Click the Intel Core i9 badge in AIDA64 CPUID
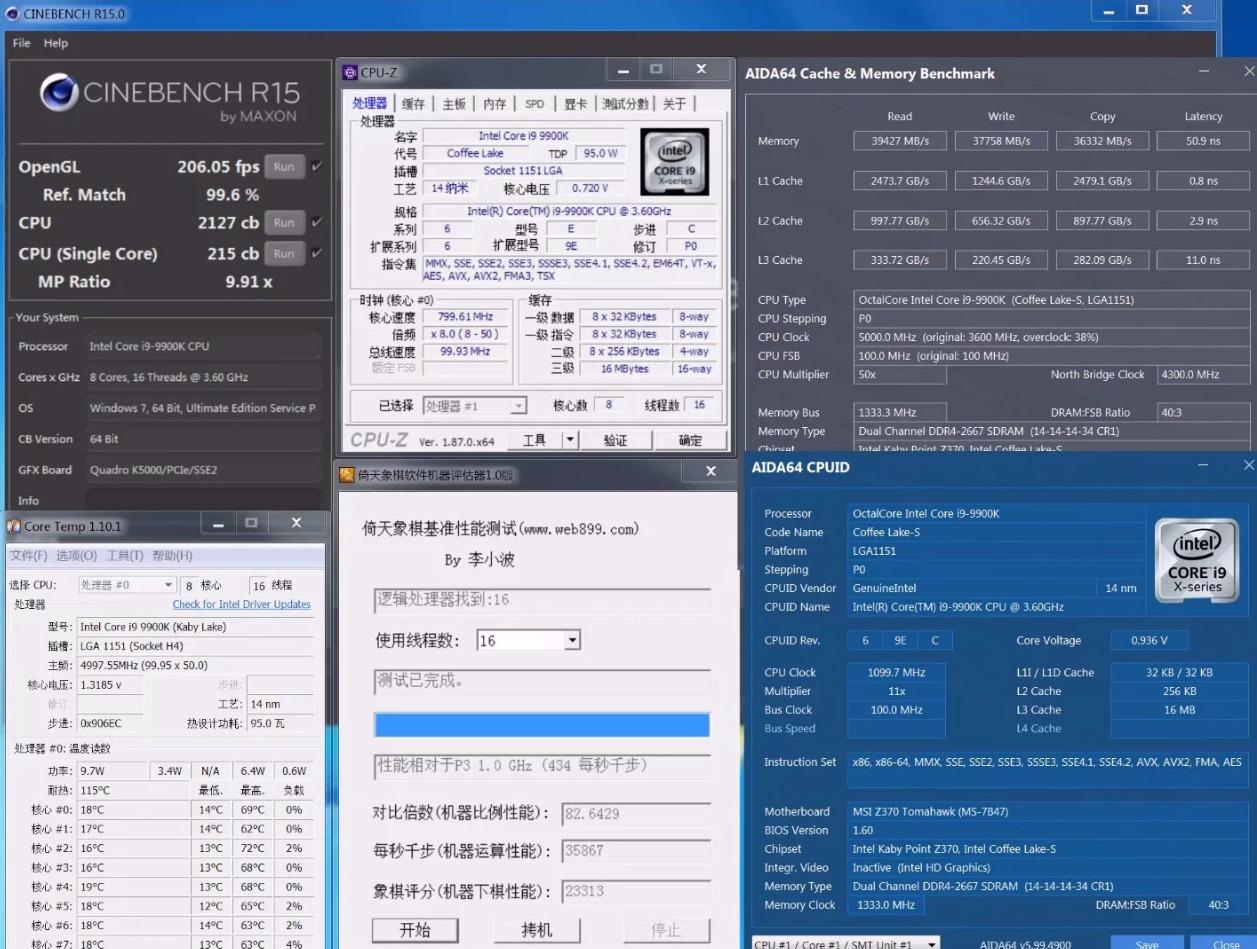Viewport: 1257px width, 949px height. pos(1197,561)
